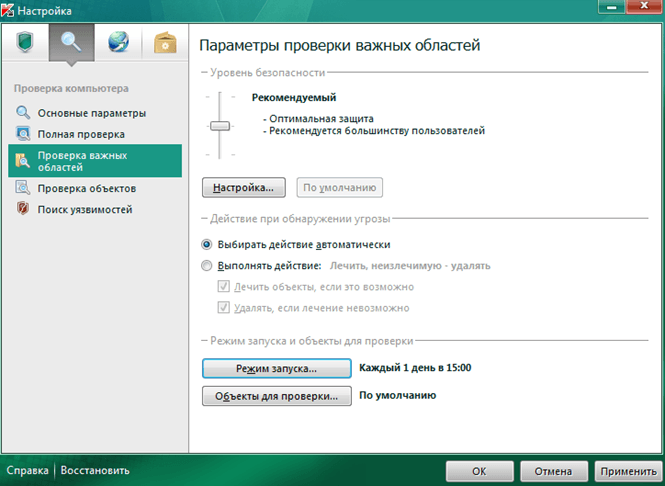The height and width of the screenshot is (486, 665).
Task: Open the Advanced settings box tab icon
Action: click(x=162, y=42)
